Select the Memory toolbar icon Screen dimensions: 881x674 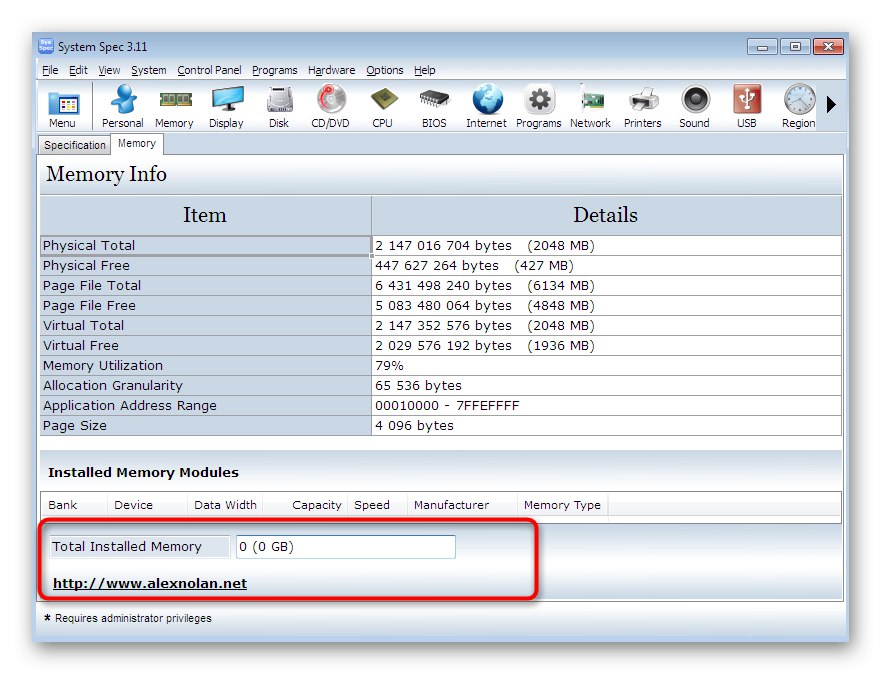174,107
